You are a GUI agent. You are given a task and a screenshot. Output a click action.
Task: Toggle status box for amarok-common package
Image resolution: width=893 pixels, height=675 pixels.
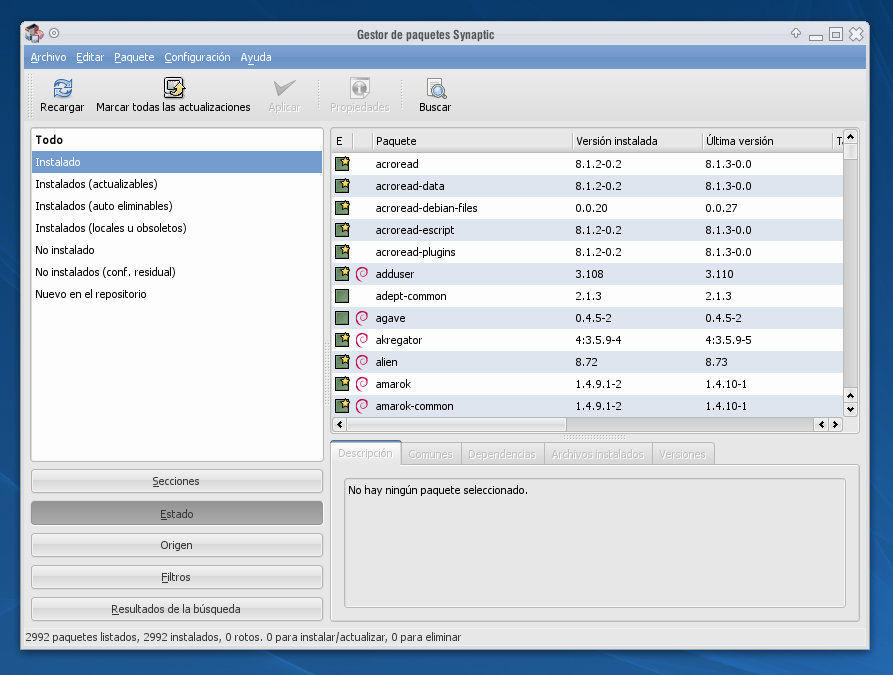coord(342,406)
